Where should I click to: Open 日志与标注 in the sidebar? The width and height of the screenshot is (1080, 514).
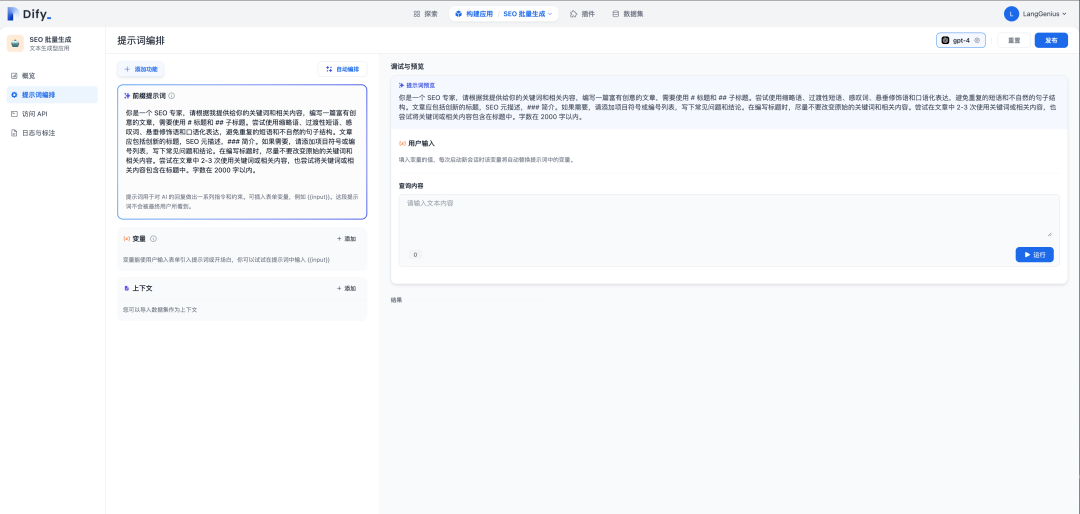(53, 132)
